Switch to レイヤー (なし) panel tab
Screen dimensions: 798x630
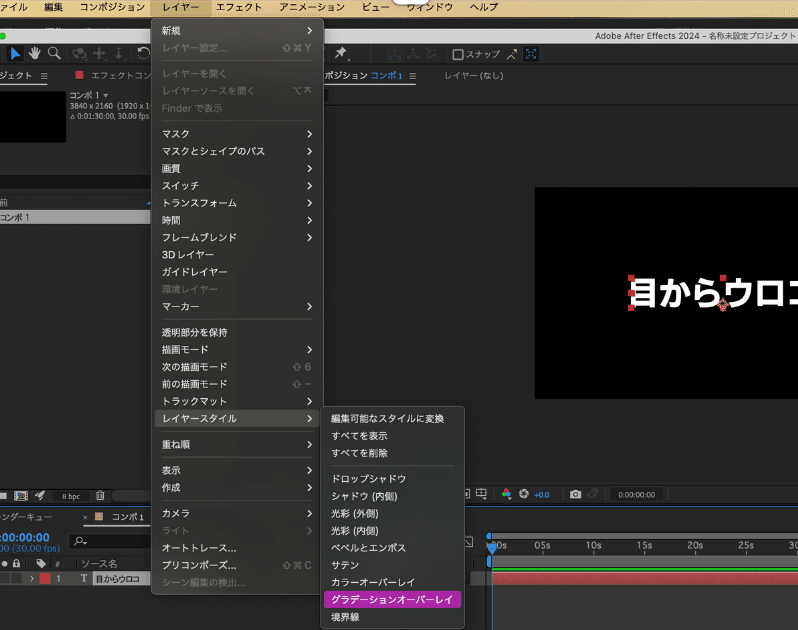473,76
